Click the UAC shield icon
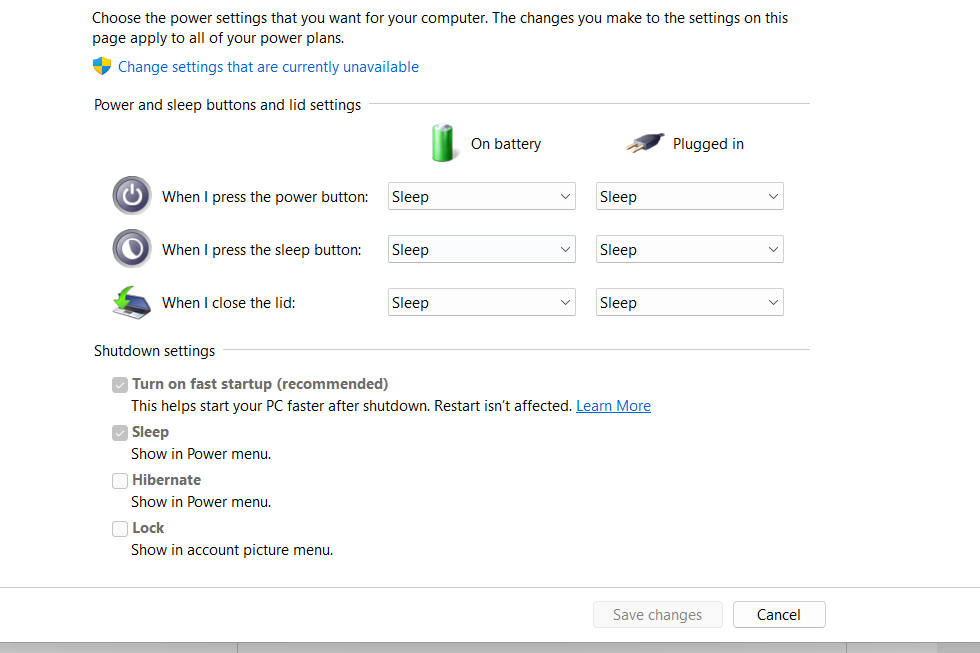Viewport: 980px width, 653px height. coord(102,67)
